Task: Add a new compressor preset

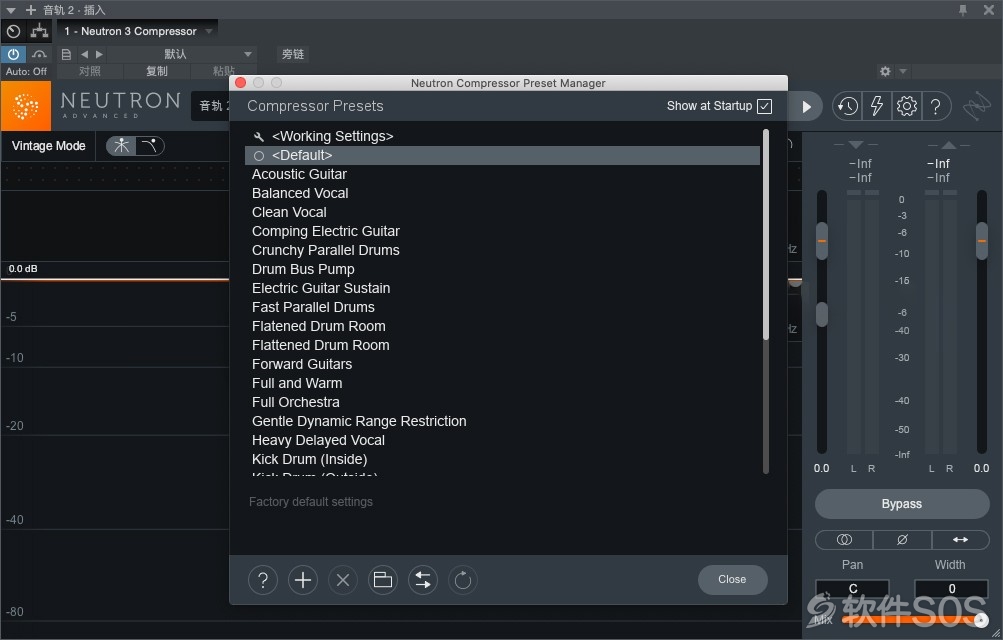Action: pyautogui.click(x=303, y=580)
